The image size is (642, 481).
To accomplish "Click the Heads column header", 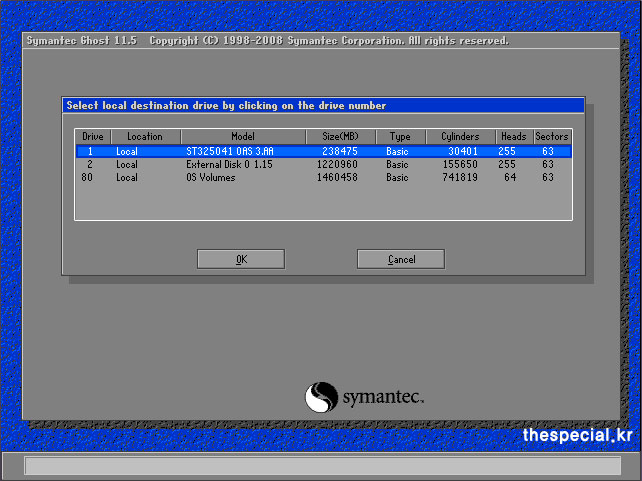I will (514, 137).
